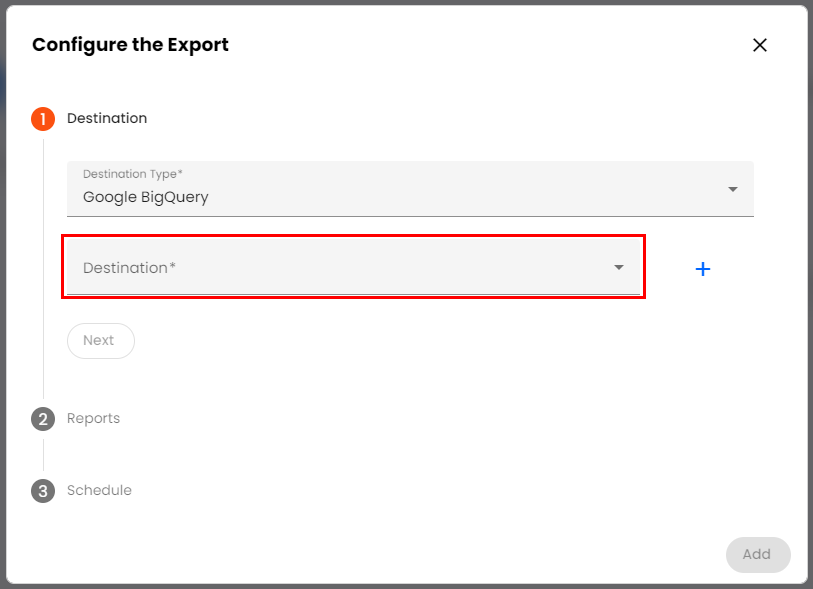This screenshot has height=589, width=813.
Task: Click the small Destination Type* label
Action: [133, 174]
